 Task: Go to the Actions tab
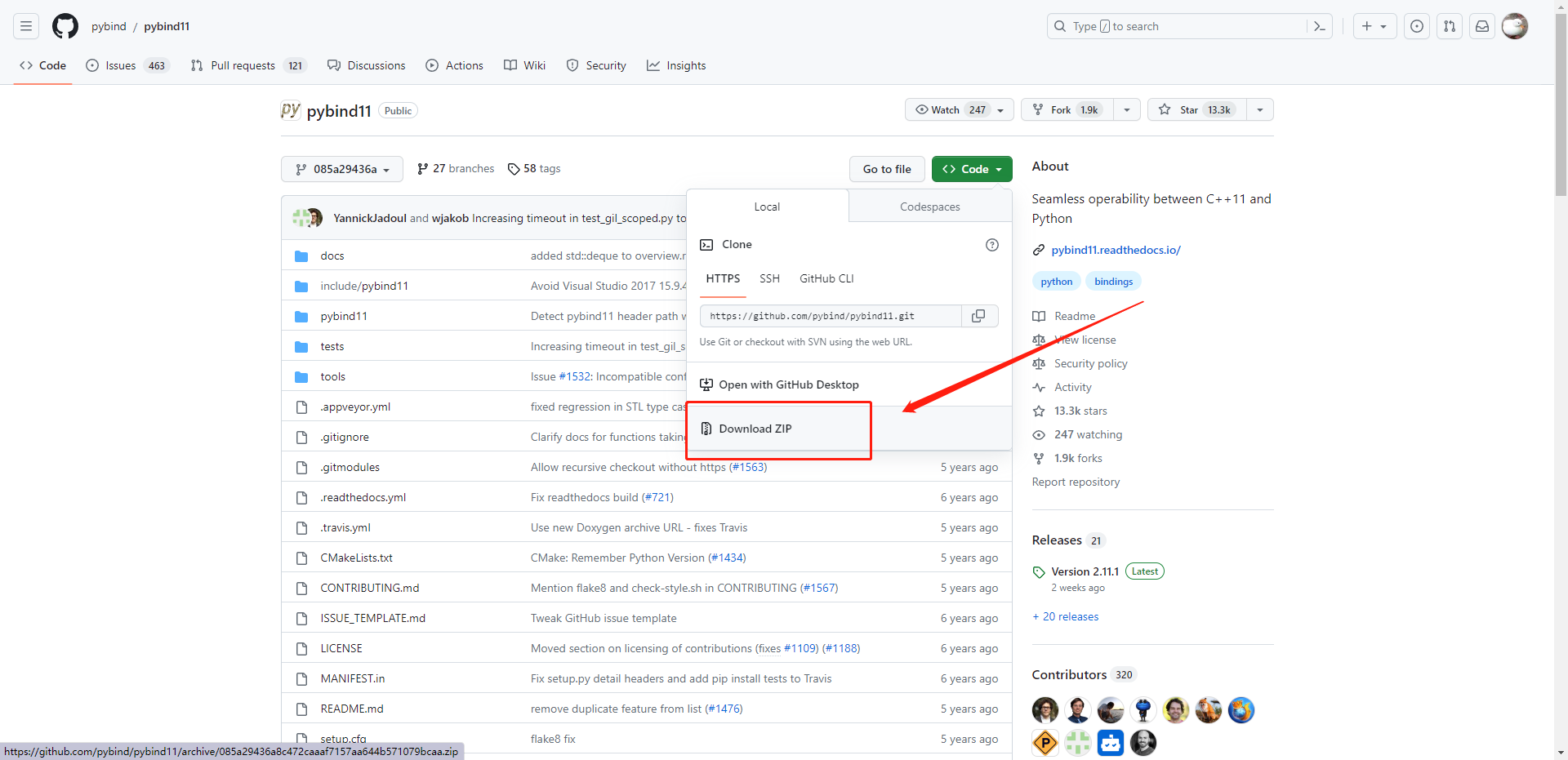(x=455, y=65)
